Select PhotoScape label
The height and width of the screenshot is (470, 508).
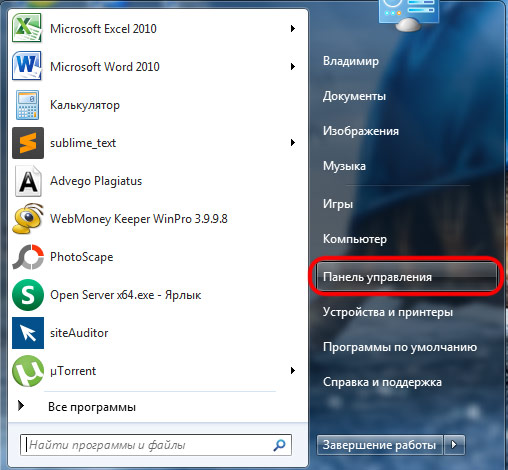coord(81,257)
